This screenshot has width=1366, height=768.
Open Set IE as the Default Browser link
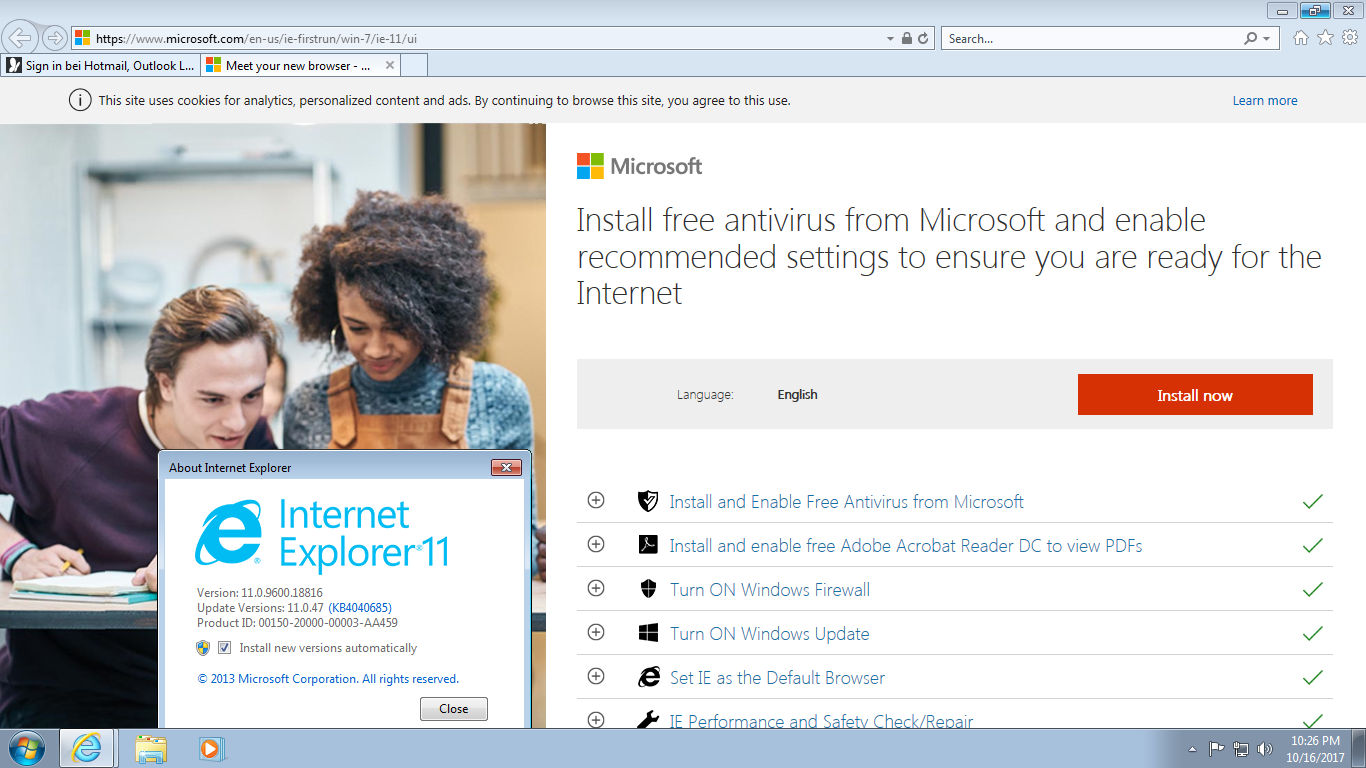[x=777, y=678]
